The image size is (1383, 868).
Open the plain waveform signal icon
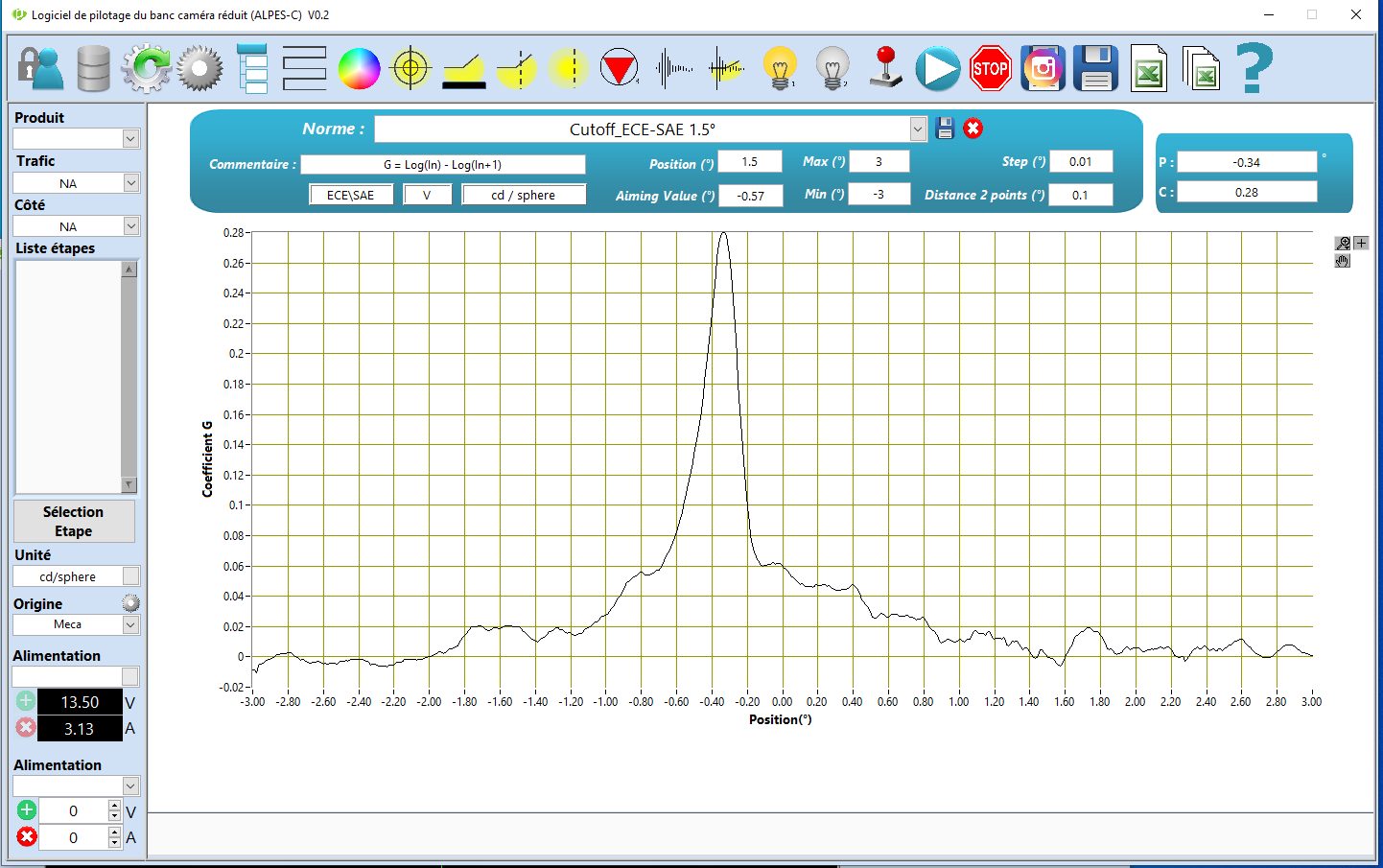(674, 68)
